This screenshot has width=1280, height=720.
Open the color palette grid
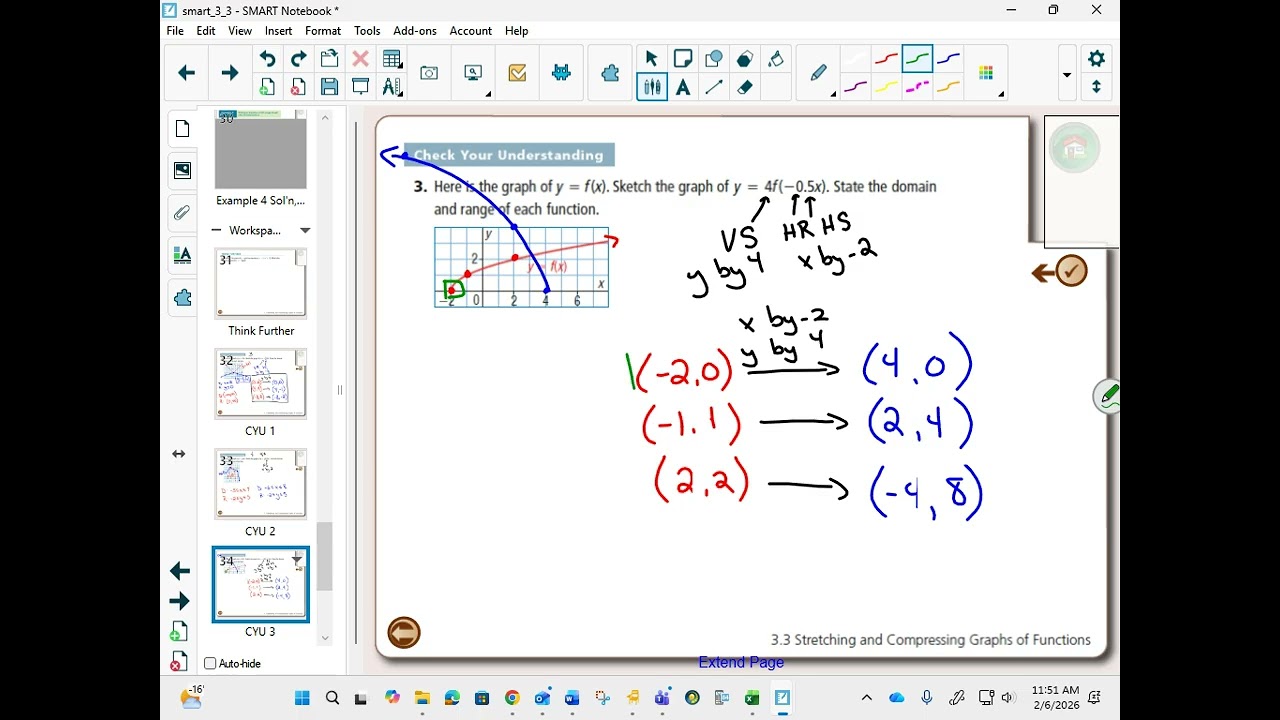[986, 73]
